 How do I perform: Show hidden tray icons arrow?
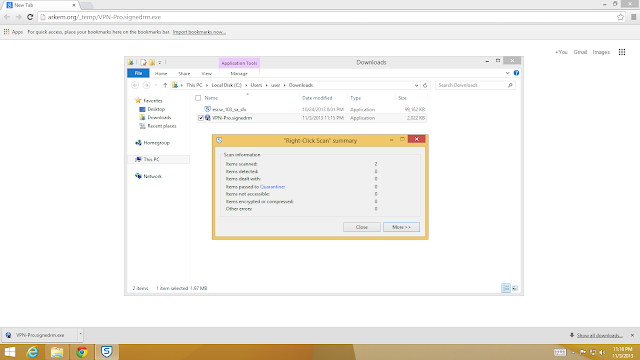coord(573,352)
